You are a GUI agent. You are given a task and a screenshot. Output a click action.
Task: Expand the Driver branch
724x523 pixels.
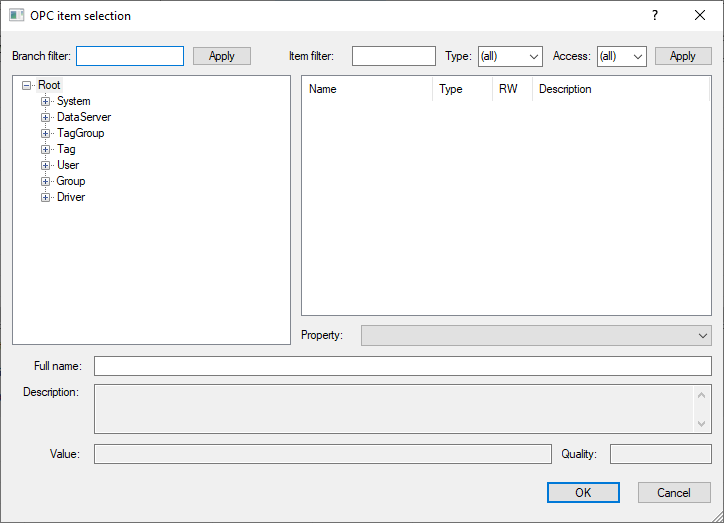(45, 197)
